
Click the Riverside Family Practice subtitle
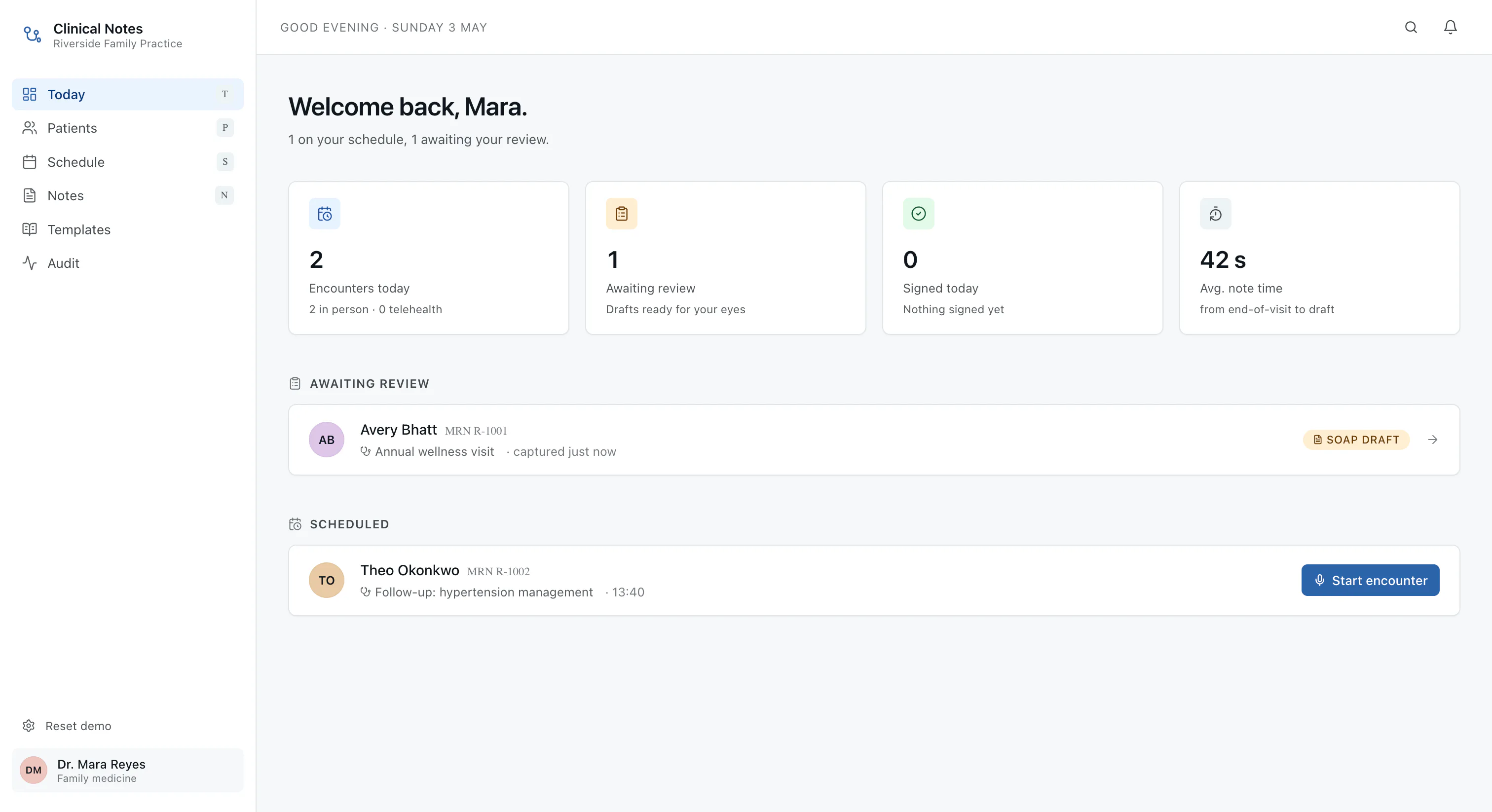[x=117, y=44]
